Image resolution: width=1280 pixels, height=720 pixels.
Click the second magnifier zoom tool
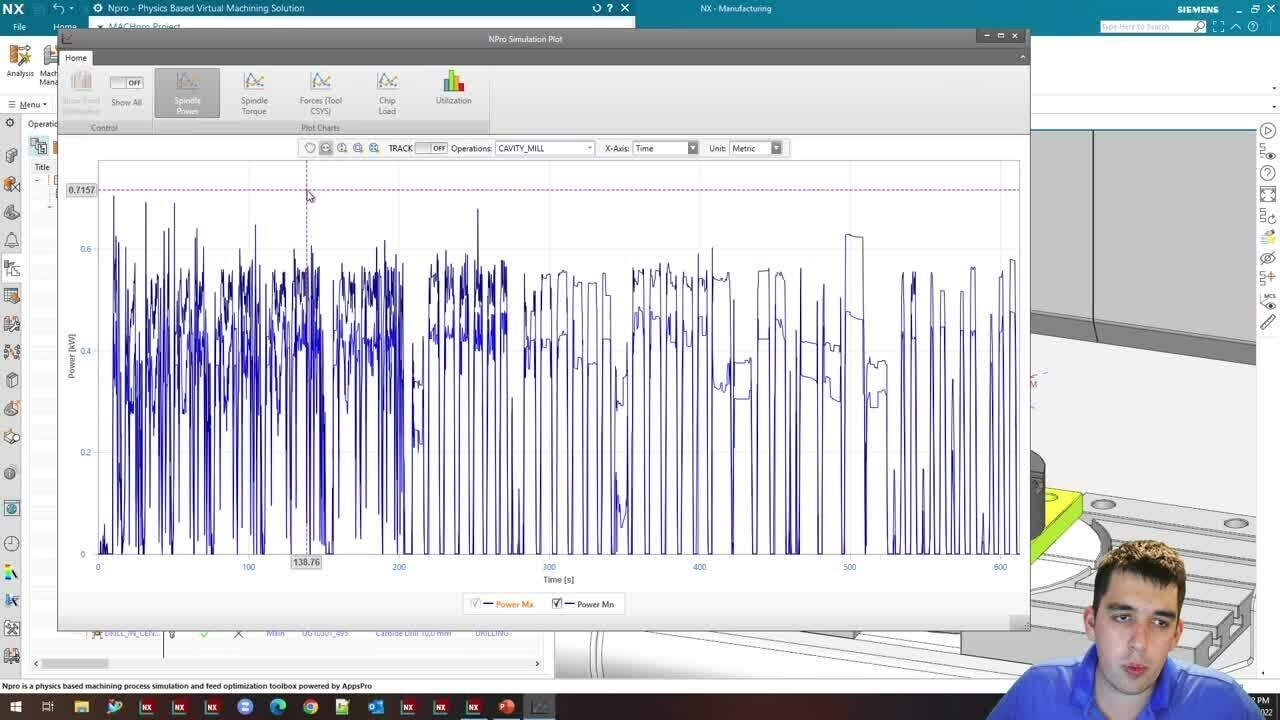[342, 148]
